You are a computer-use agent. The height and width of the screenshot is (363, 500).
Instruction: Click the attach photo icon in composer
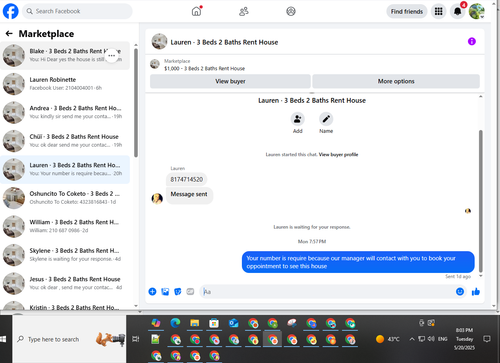(x=165, y=292)
